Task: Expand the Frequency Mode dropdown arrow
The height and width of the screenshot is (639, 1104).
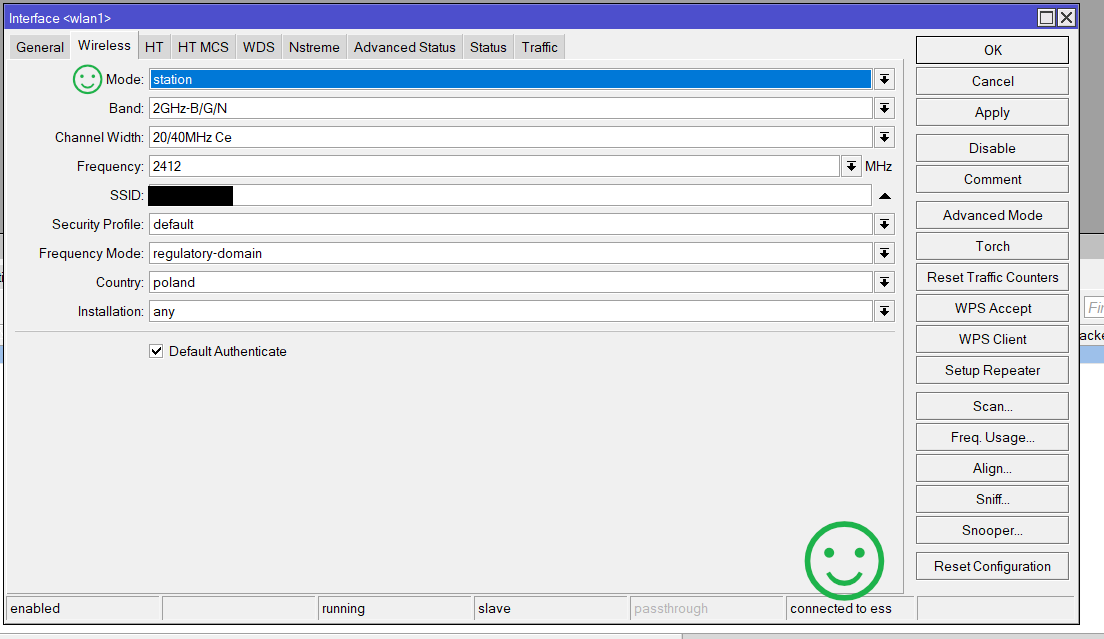Action: pyautogui.click(x=884, y=253)
